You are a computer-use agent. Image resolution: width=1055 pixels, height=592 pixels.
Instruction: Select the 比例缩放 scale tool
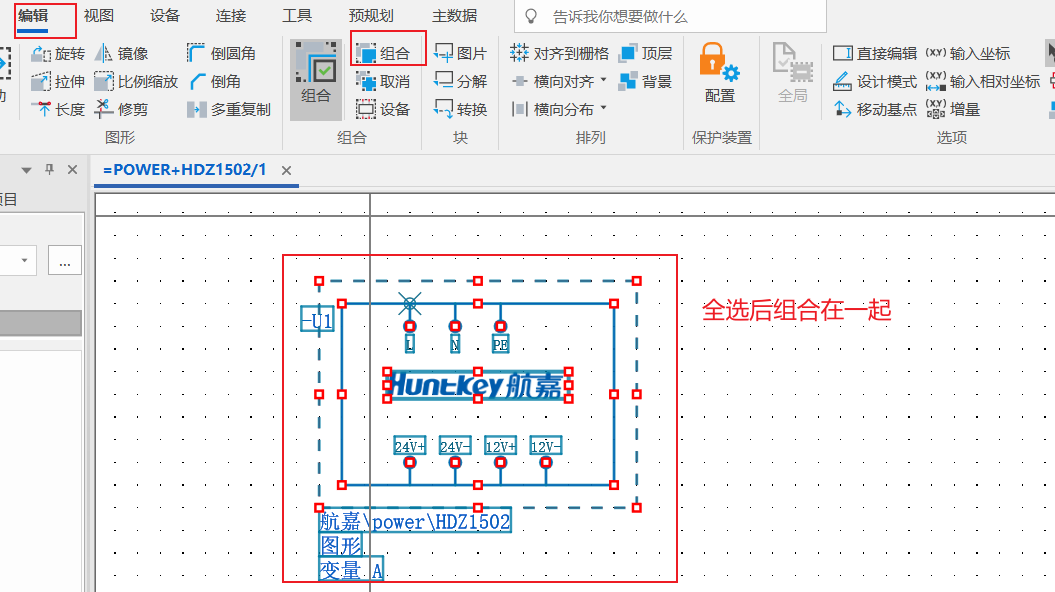click(x=136, y=82)
